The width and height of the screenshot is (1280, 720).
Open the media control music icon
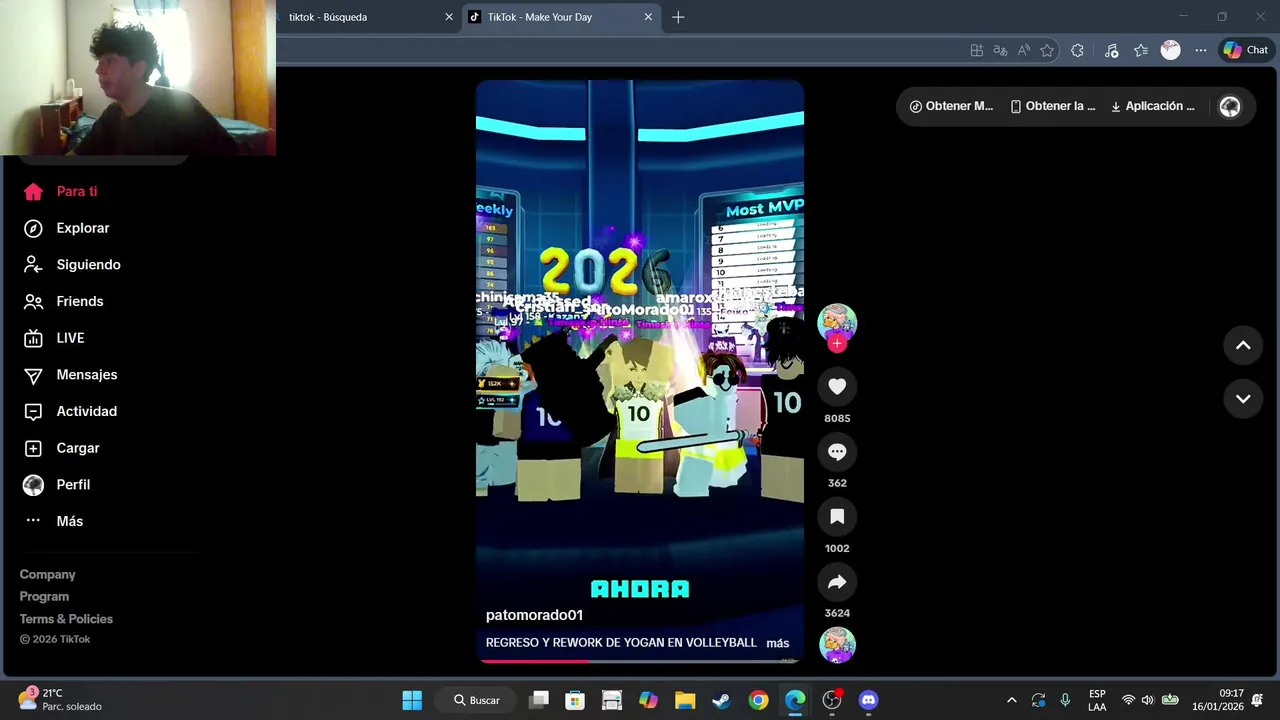(x=1111, y=50)
